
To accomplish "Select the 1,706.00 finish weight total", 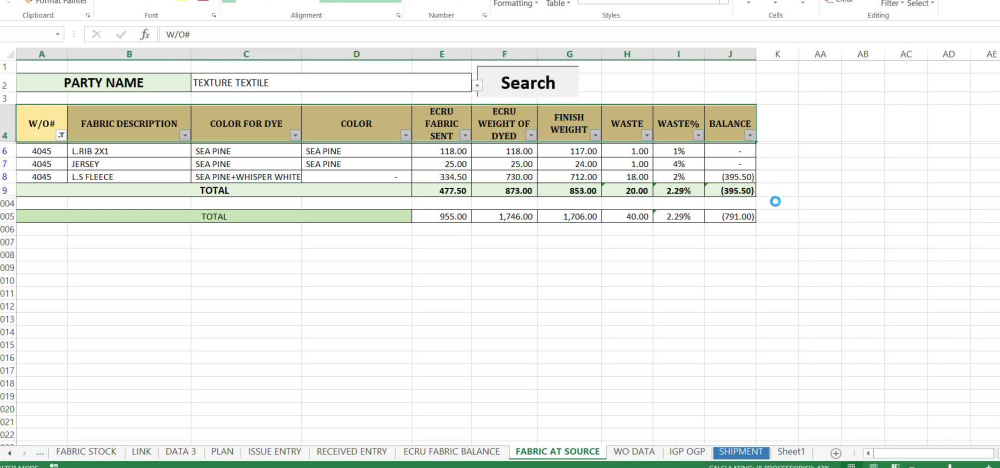I will click(x=570, y=216).
